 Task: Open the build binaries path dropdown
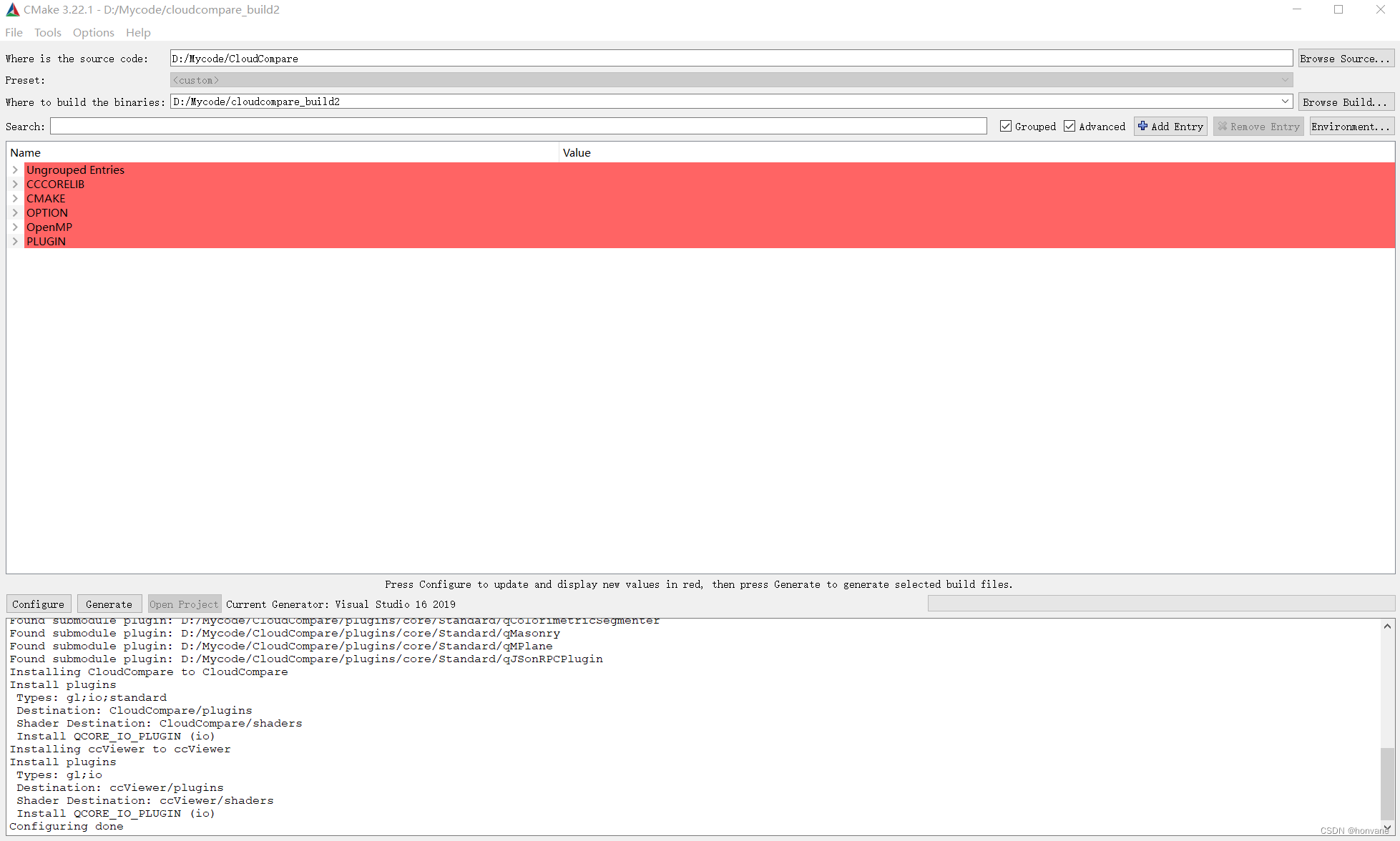click(x=1285, y=102)
